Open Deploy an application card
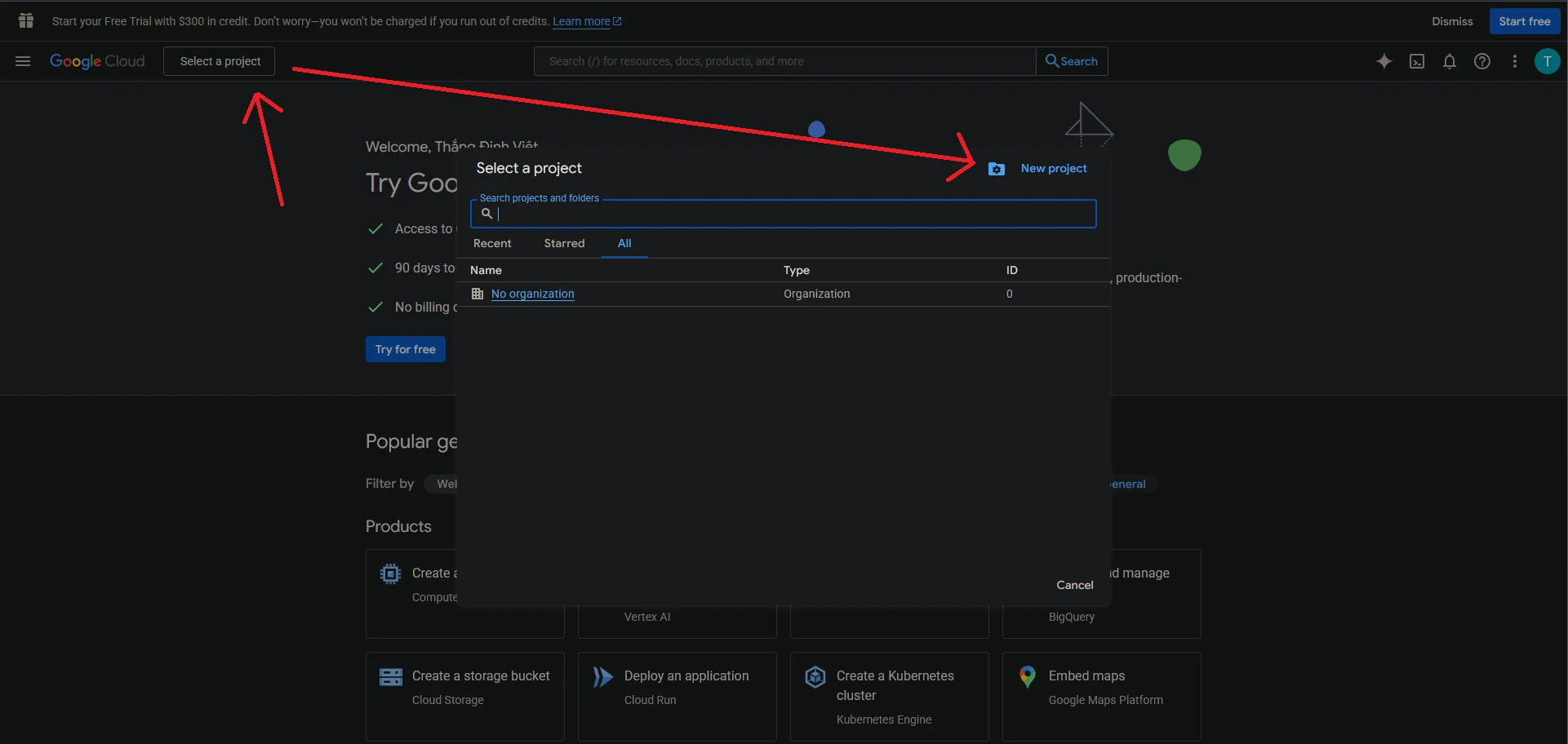 [677, 697]
